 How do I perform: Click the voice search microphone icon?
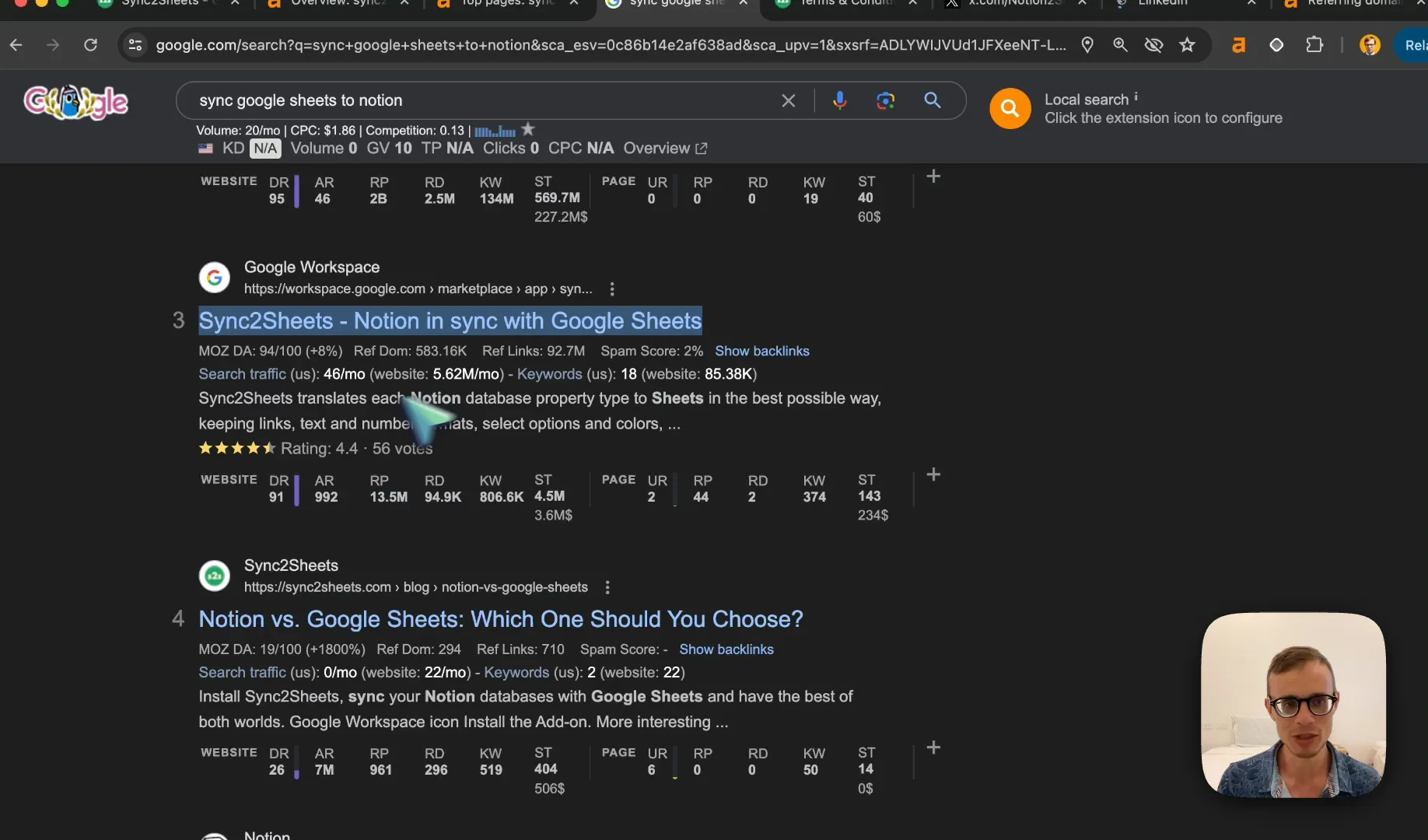click(839, 100)
